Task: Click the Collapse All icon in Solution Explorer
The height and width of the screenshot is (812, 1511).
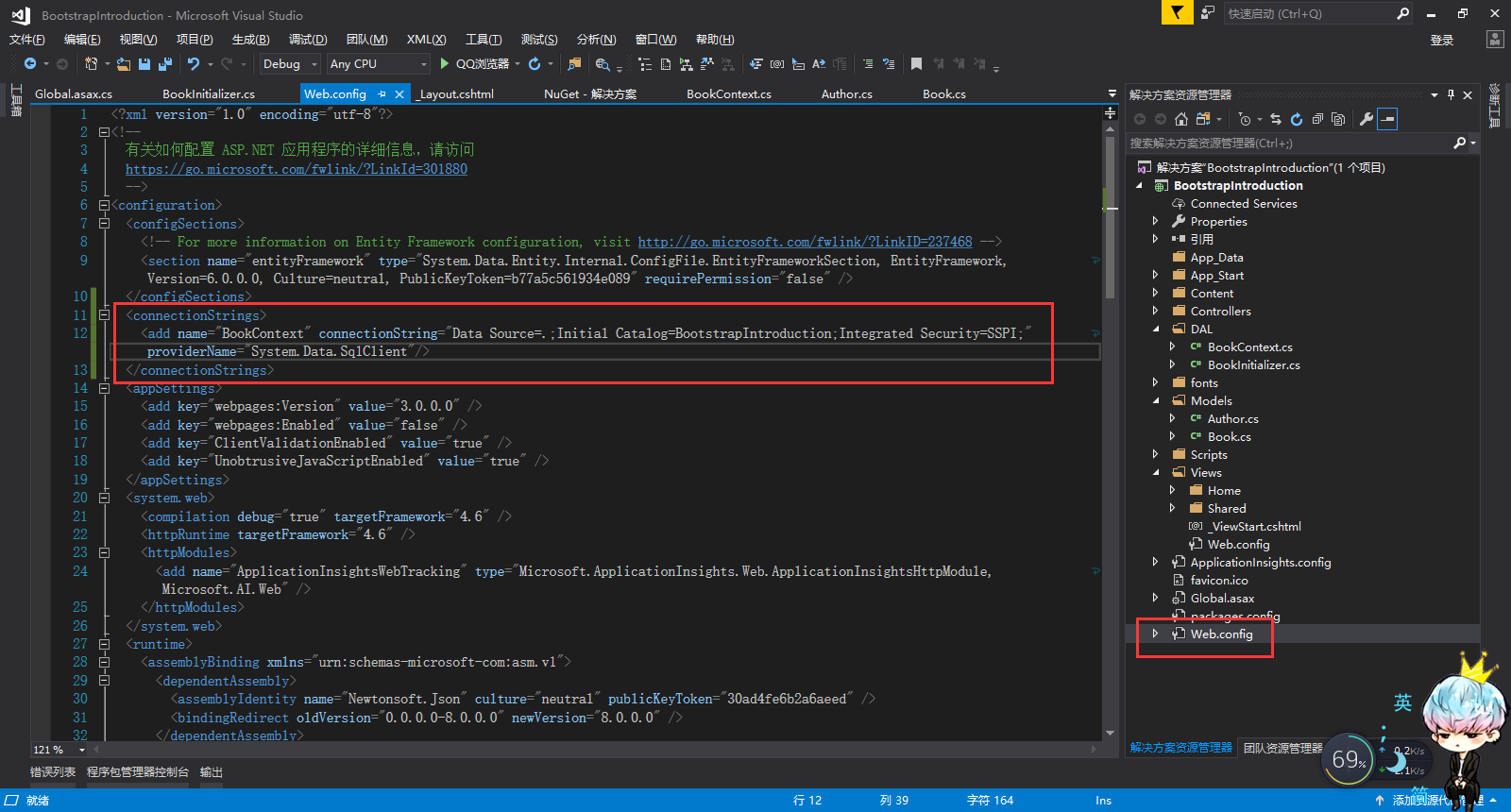Action: pyautogui.click(x=1317, y=119)
